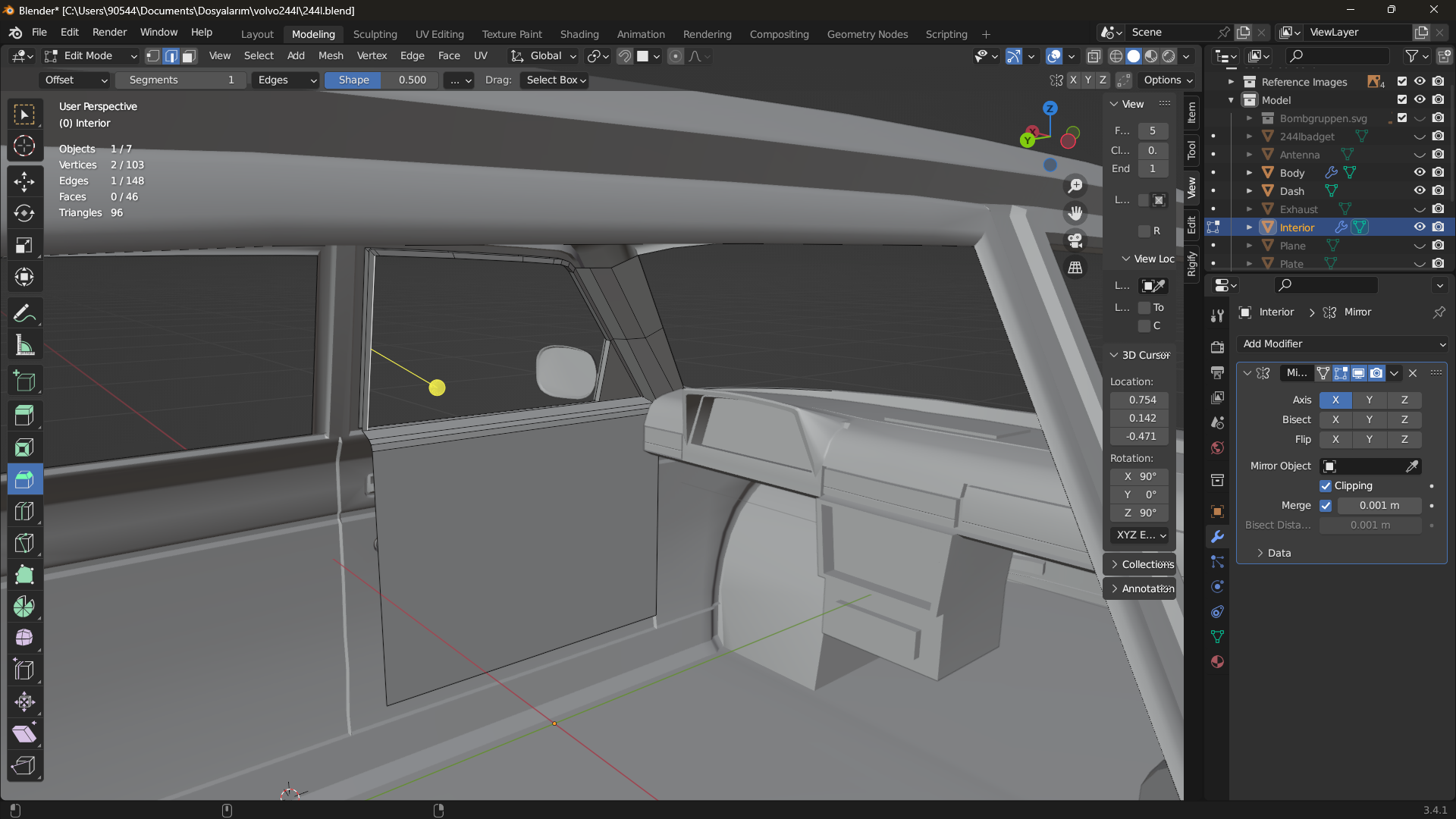Activate the Extrude Region tool

click(24, 415)
